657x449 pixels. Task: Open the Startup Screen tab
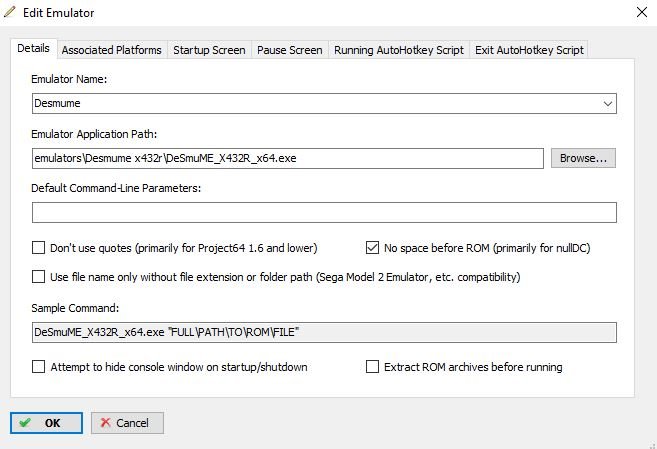pyautogui.click(x=209, y=50)
